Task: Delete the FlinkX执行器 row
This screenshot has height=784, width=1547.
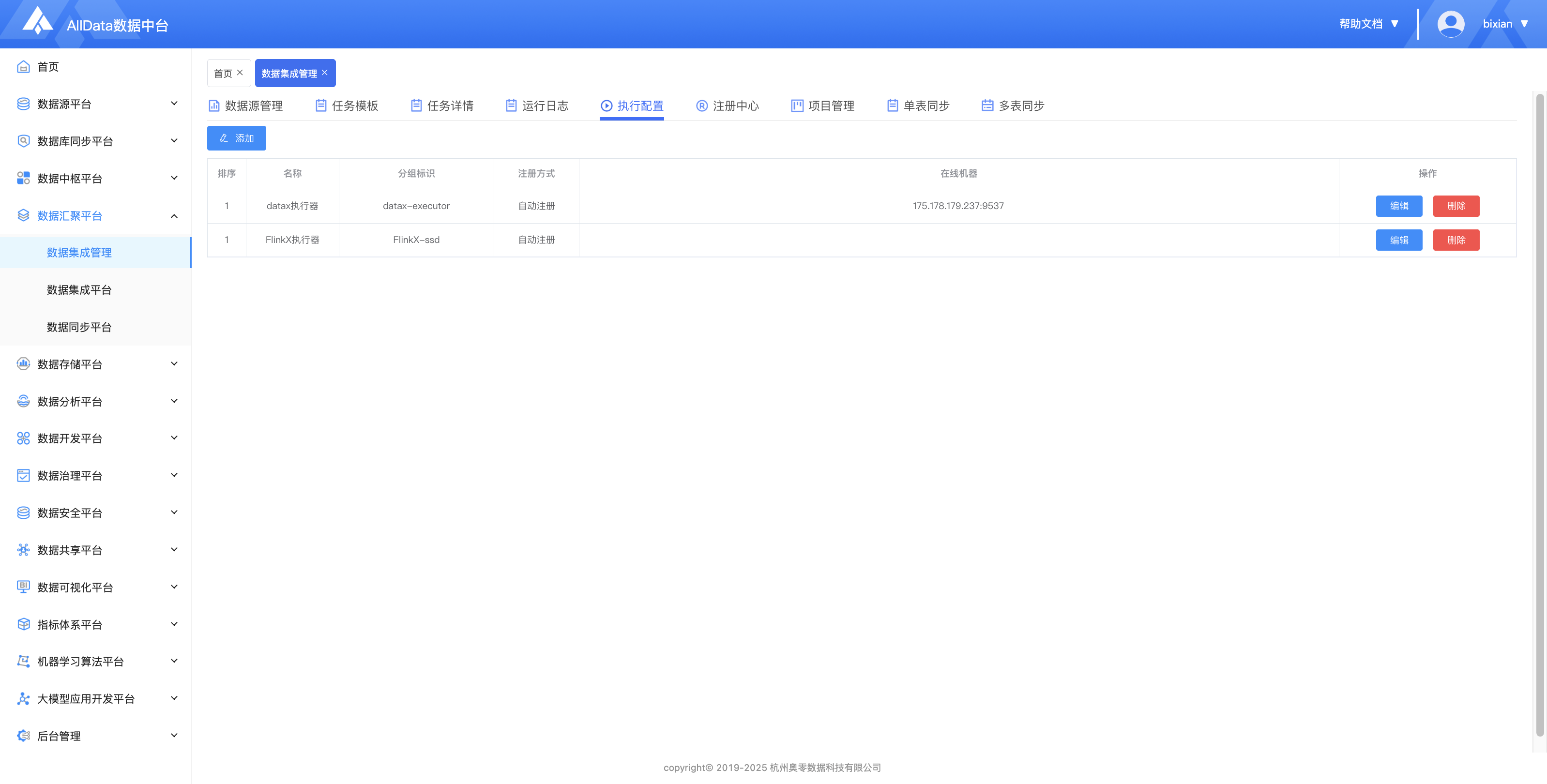Action: click(x=1456, y=240)
